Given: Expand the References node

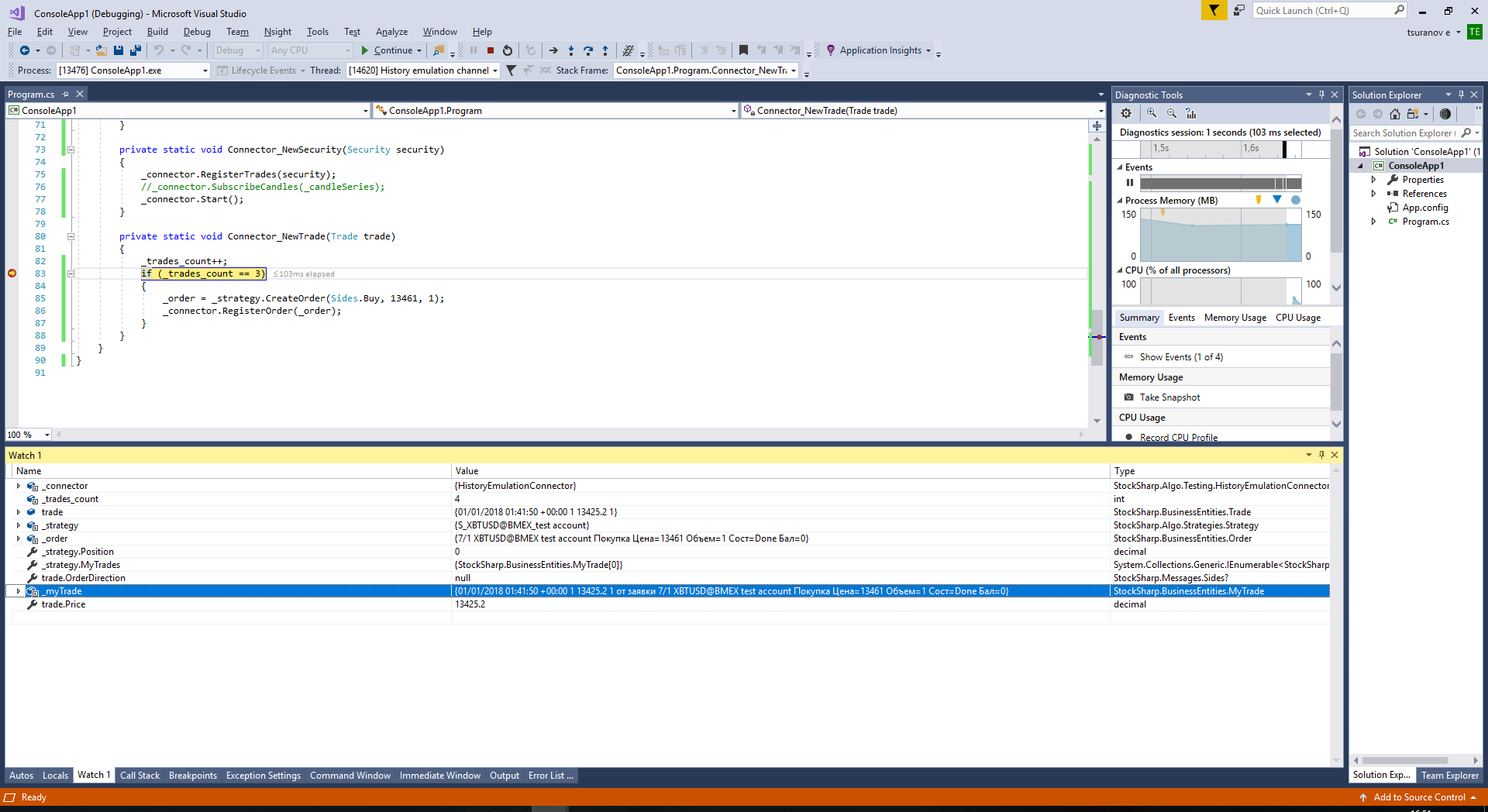Looking at the screenshot, I should coord(1373,194).
